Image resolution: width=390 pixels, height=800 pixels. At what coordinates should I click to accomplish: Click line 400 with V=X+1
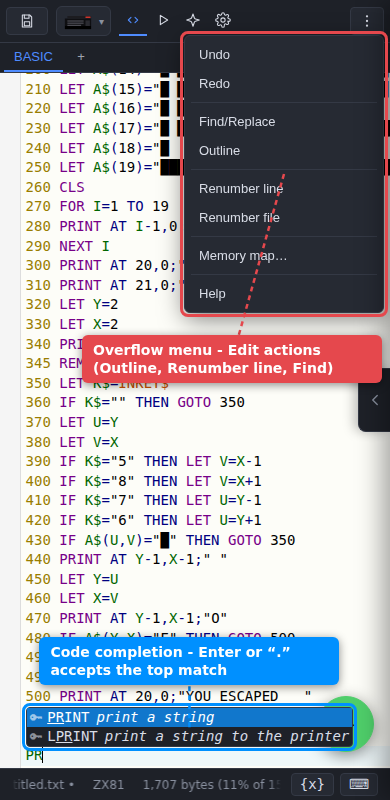coord(143,481)
